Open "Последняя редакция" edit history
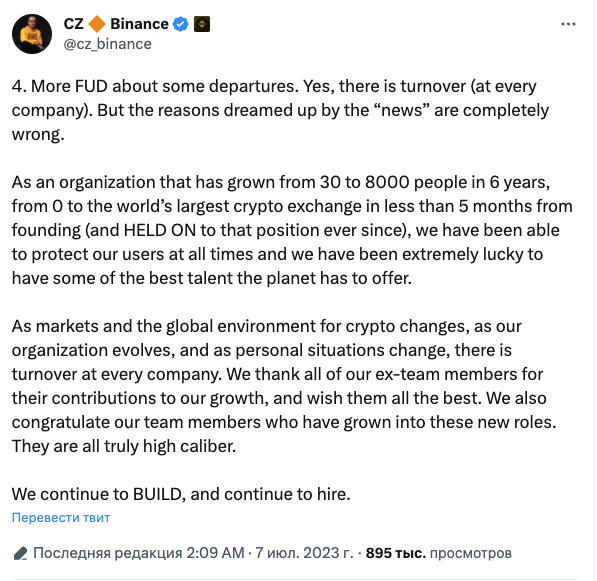Viewport: 597px width, 581px height. (108, 553)
